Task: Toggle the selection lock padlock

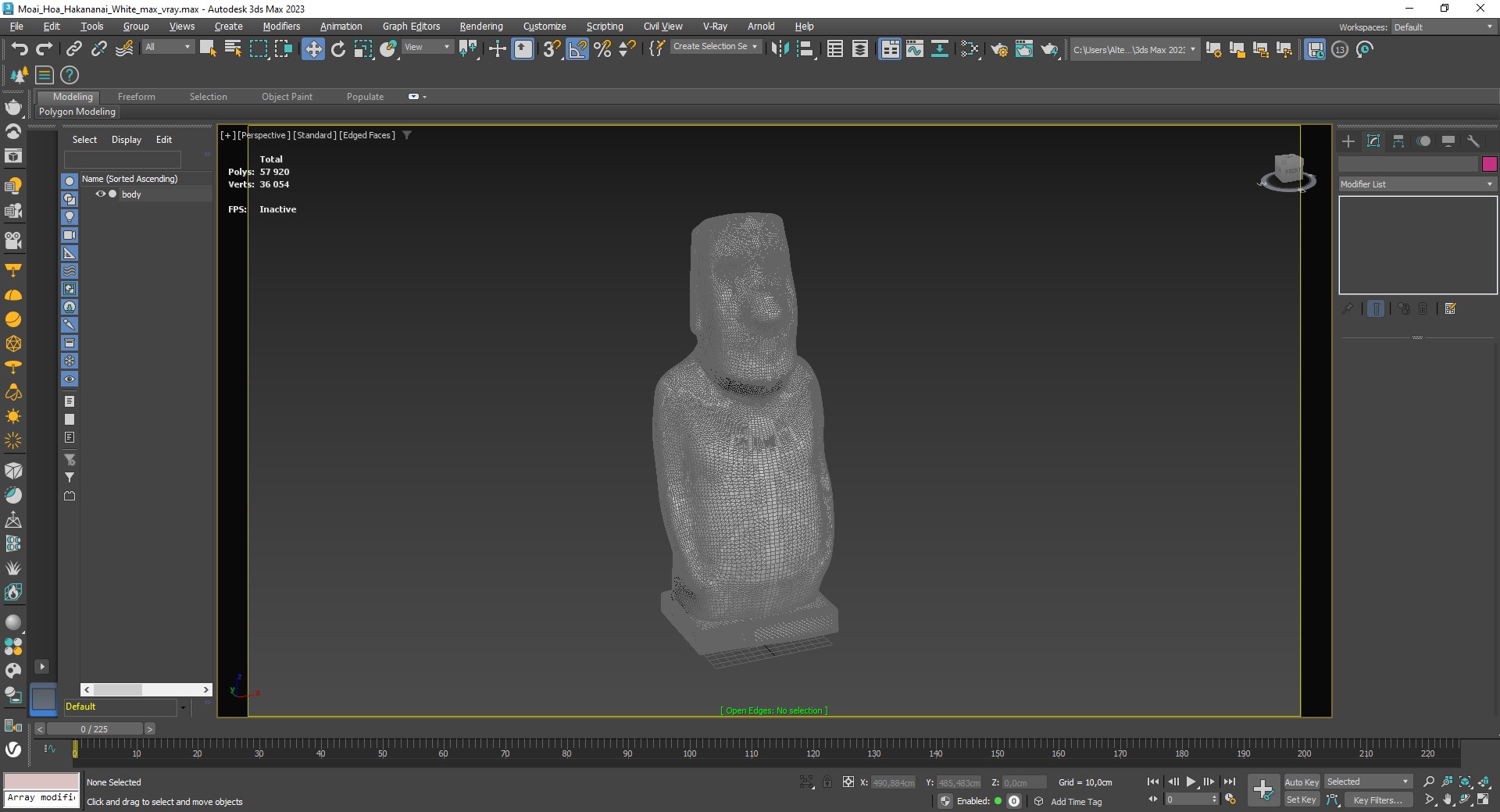Action: tap(827, 782)
